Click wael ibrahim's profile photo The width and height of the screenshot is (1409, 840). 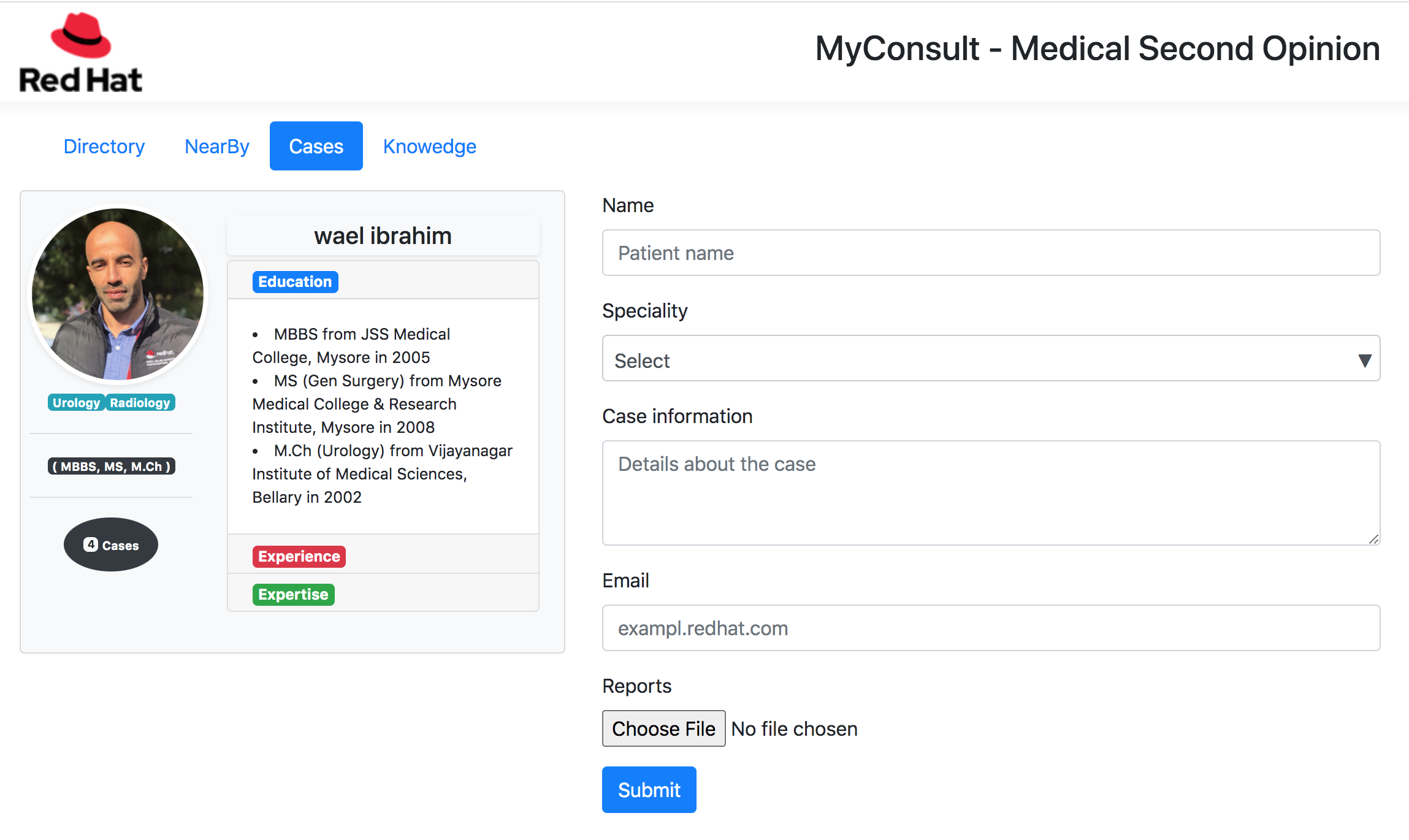pyautogui.click(x=118, y=294)
